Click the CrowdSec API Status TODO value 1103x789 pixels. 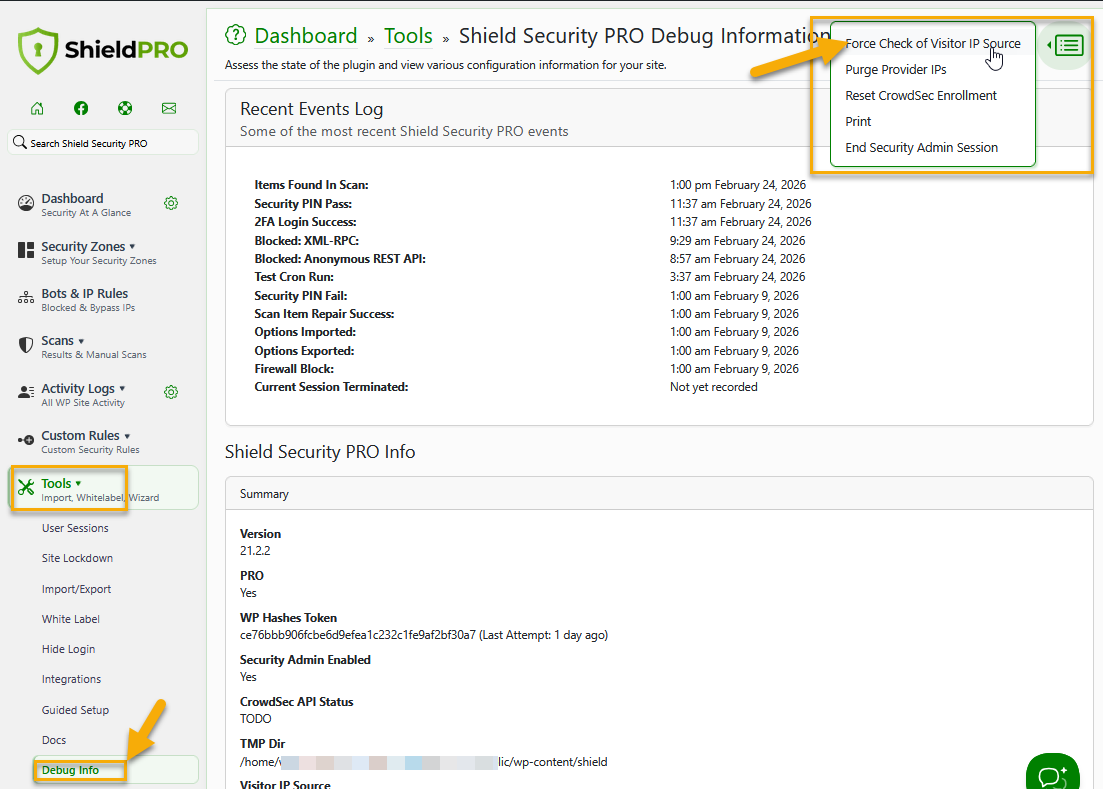(x=255, y=719)
